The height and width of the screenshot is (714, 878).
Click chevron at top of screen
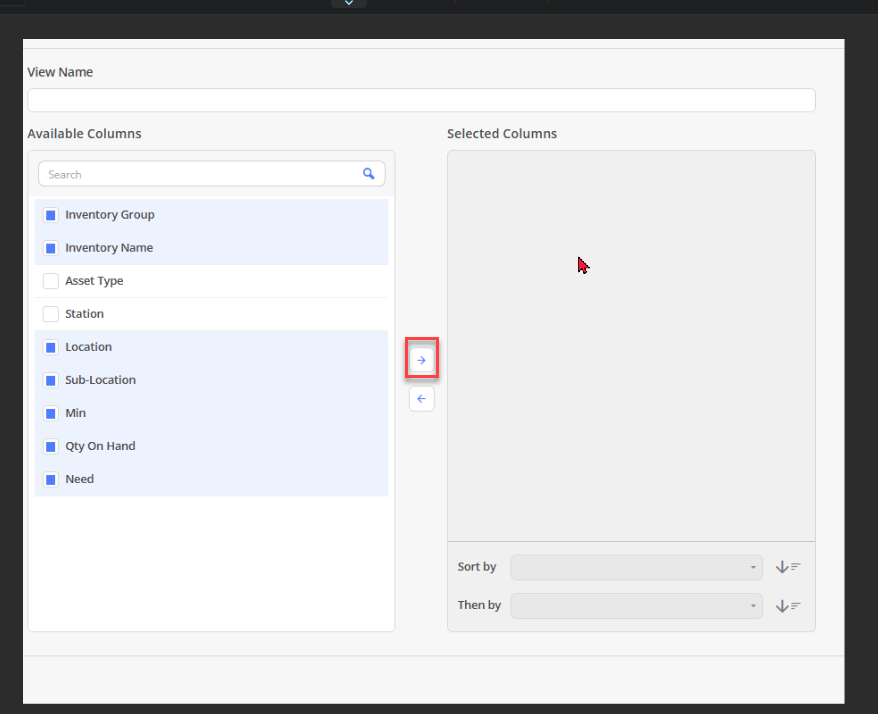349,3
